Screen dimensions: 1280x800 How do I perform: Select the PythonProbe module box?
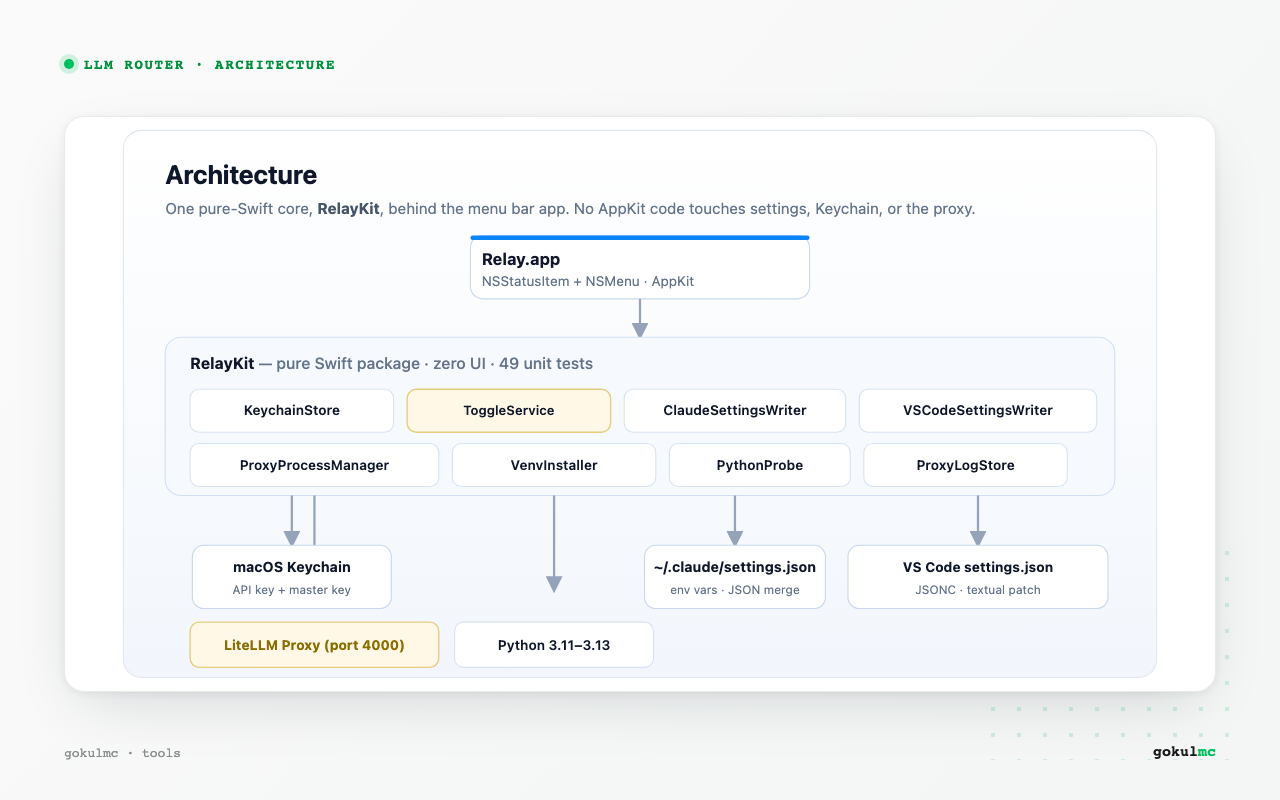pos(760,465)
